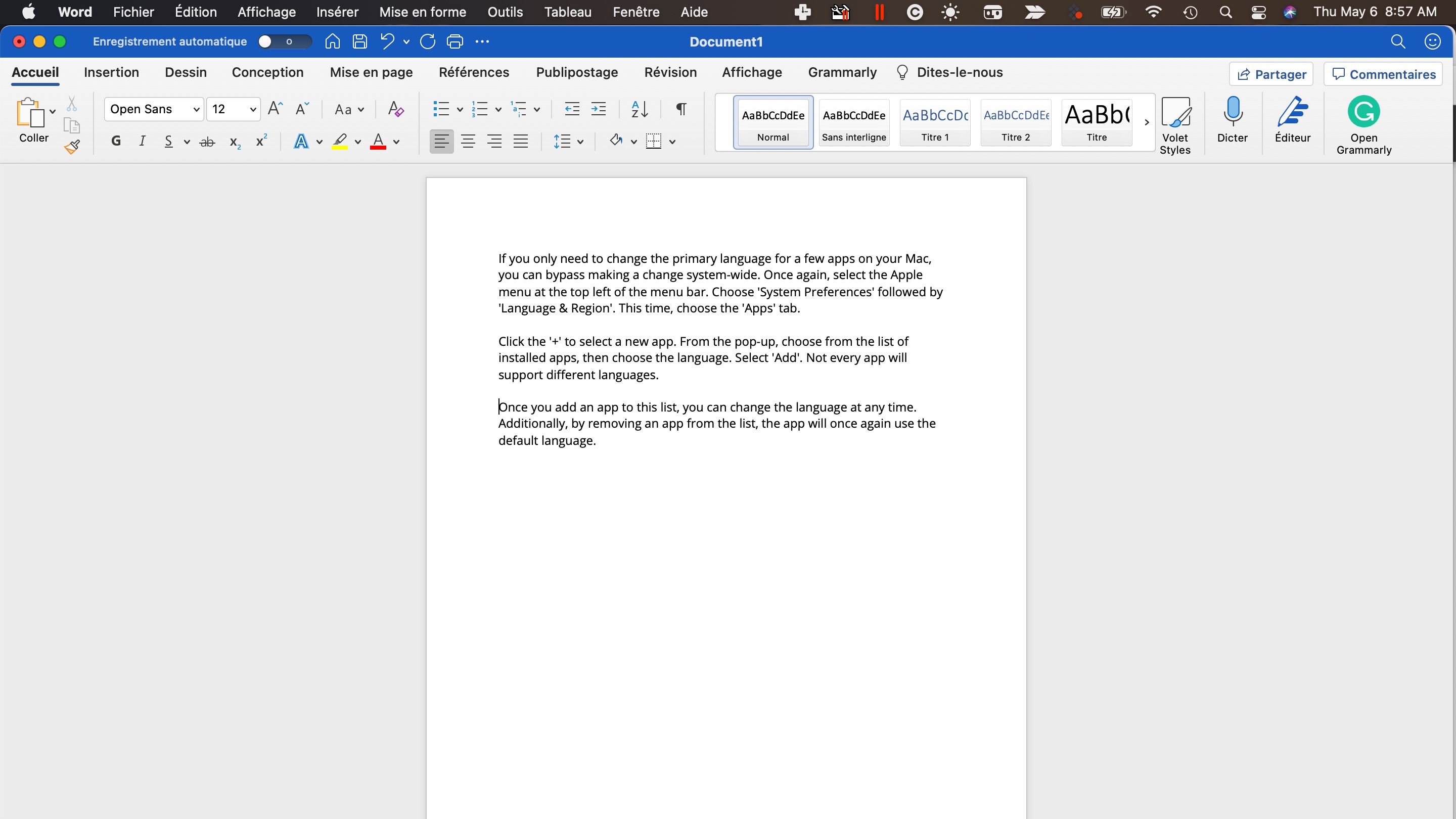The width and height of the screenshot is (1456, 819).
Task: Cut selection with scissors icon
Action: [x=72, y=104]
